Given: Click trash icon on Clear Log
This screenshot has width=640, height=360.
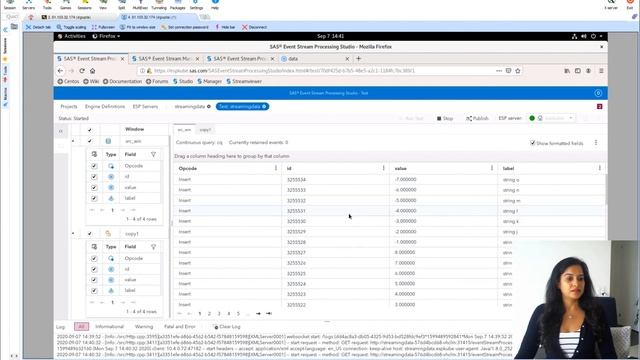Looking at the screenshot, I should pyautogui.click(x=216, y=327).
